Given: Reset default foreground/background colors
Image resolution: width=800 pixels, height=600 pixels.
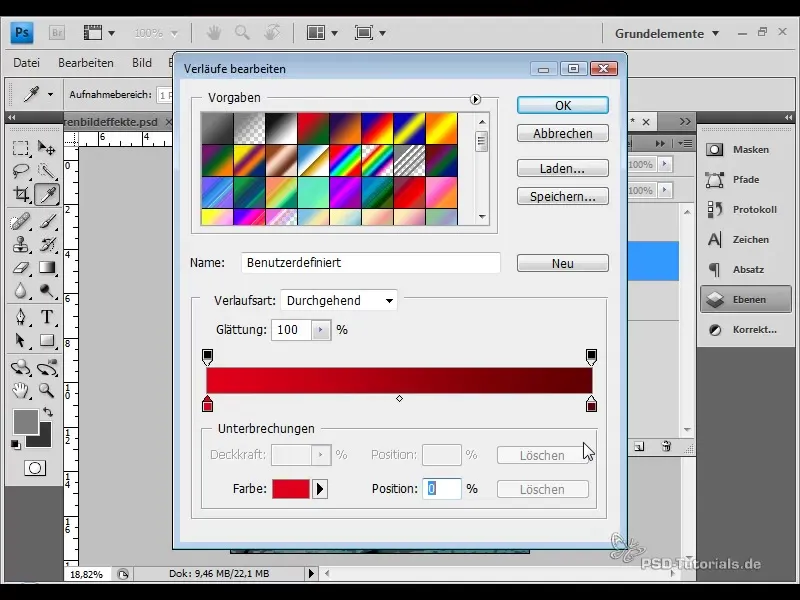Looking at the screenshot, I should tap(16, 445).
